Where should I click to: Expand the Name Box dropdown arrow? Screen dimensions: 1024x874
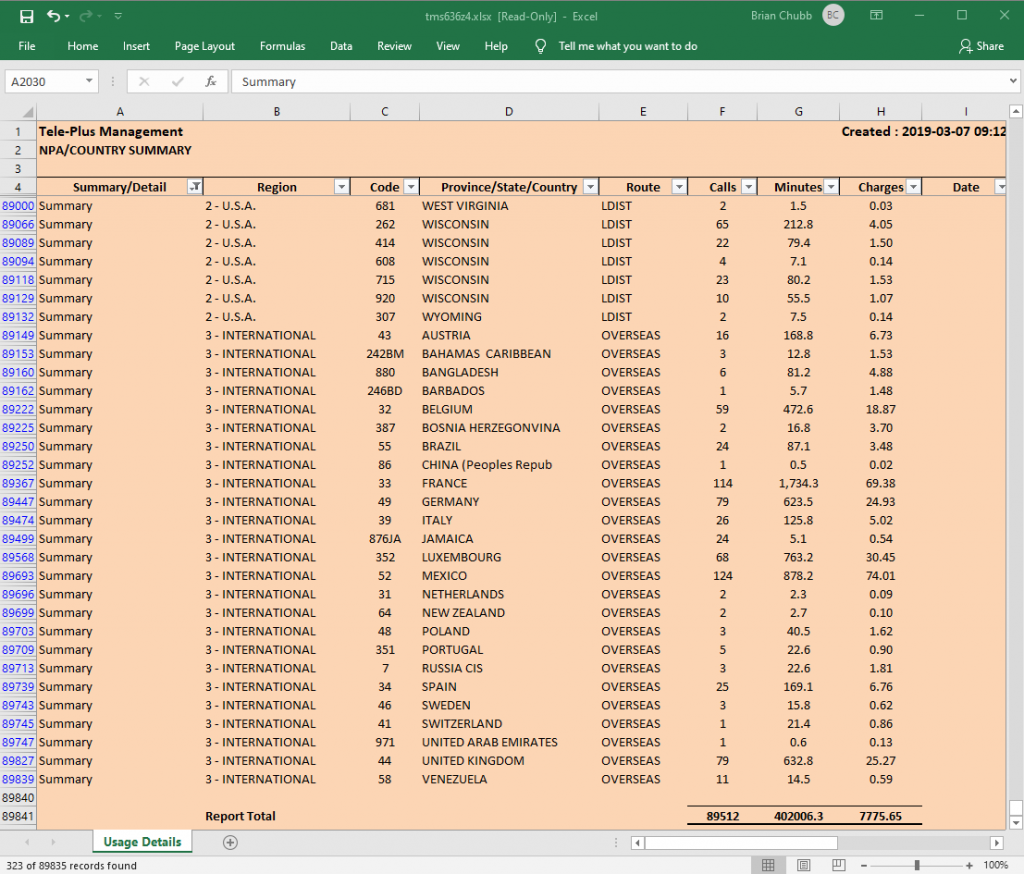89,82
